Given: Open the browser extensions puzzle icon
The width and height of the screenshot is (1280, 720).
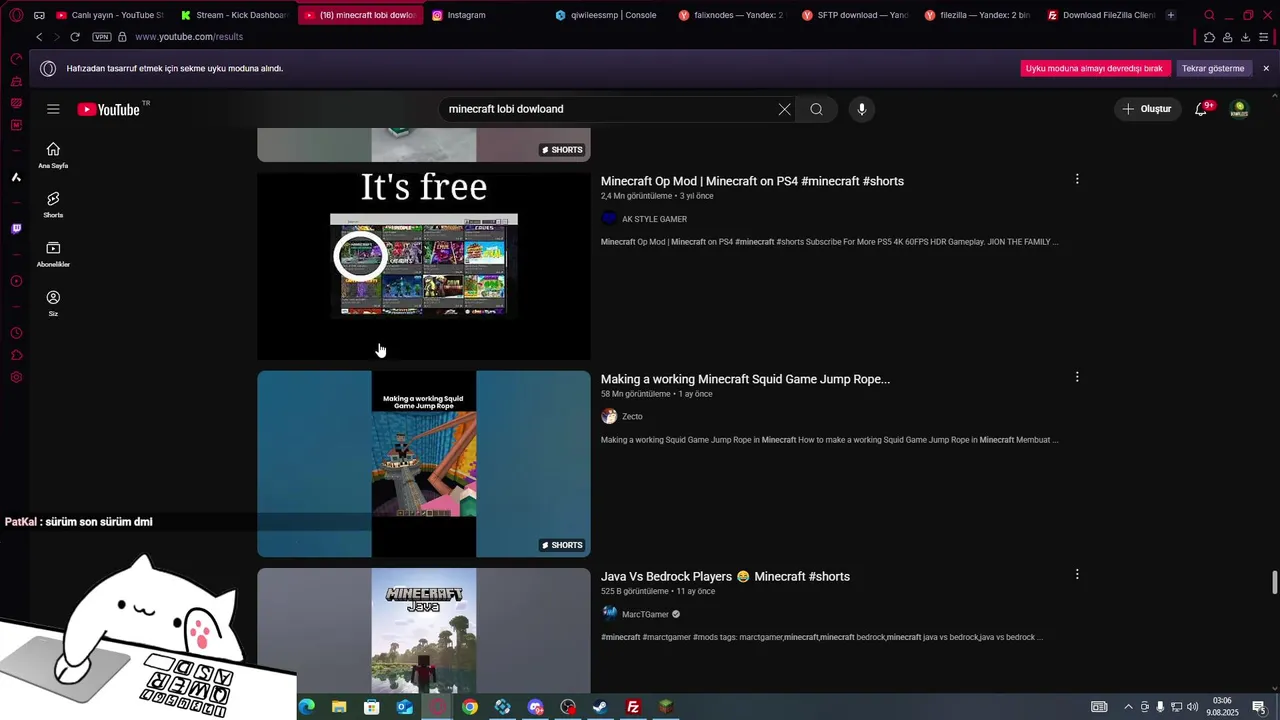Looking at the screenshot, I should [x=1209, y=37].
